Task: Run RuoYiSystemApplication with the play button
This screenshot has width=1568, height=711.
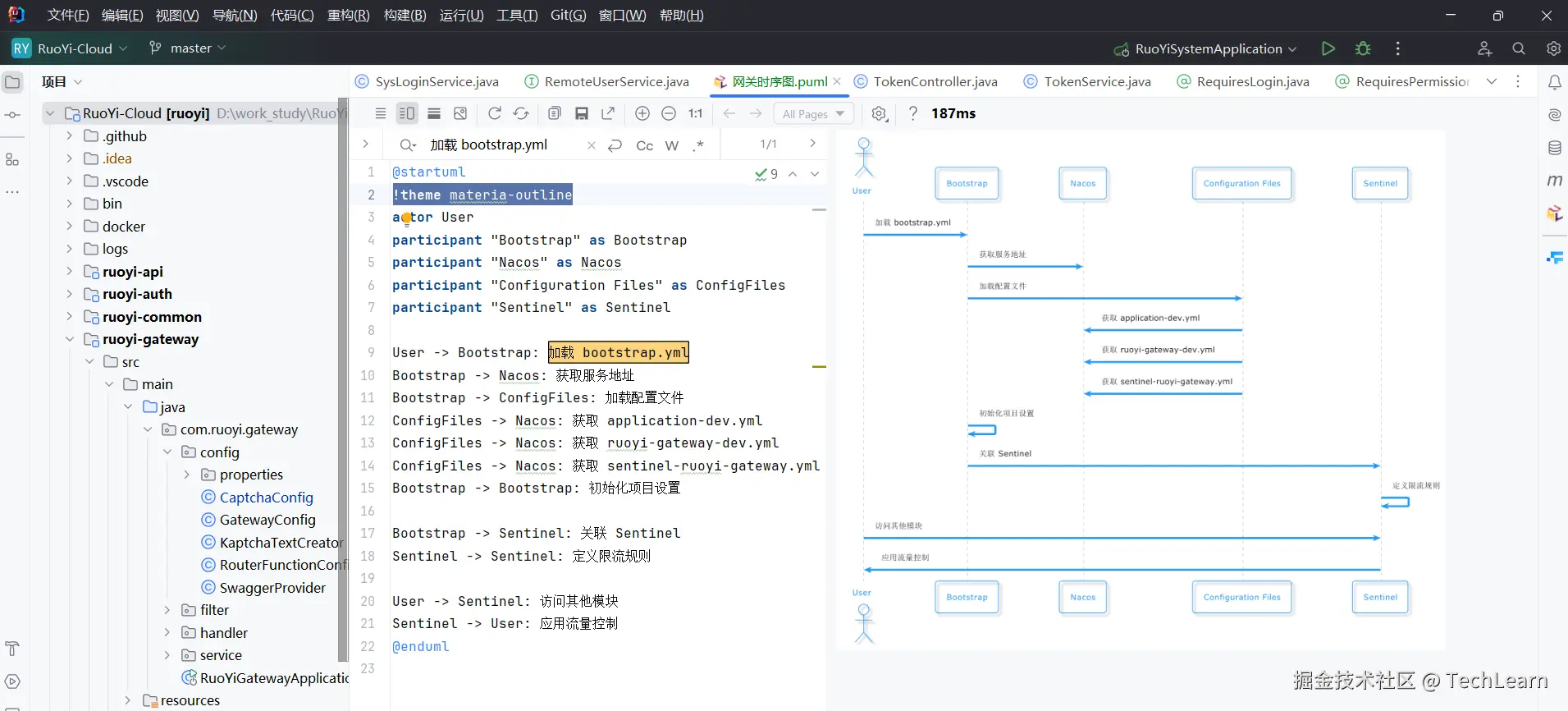Action: tap(1328, 48)
